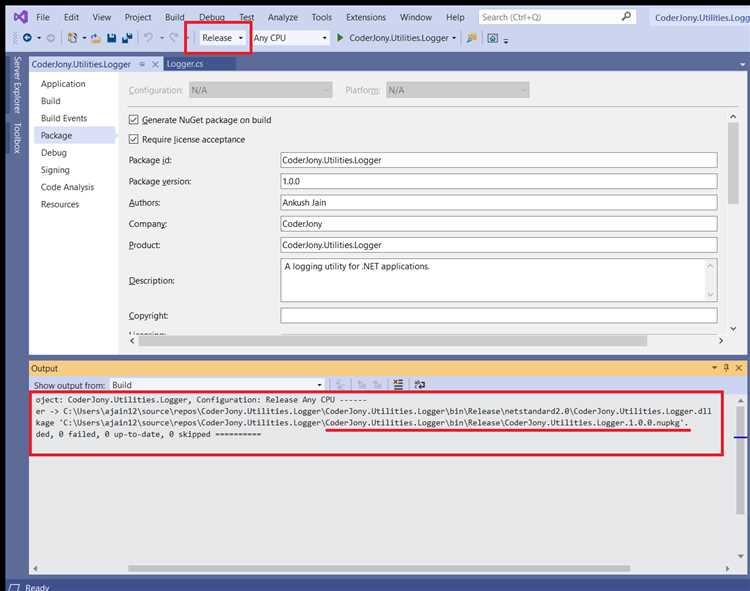Toggle Require license acceptance checkbox
This screenshot has height=591, width=750.
point(133,139)
